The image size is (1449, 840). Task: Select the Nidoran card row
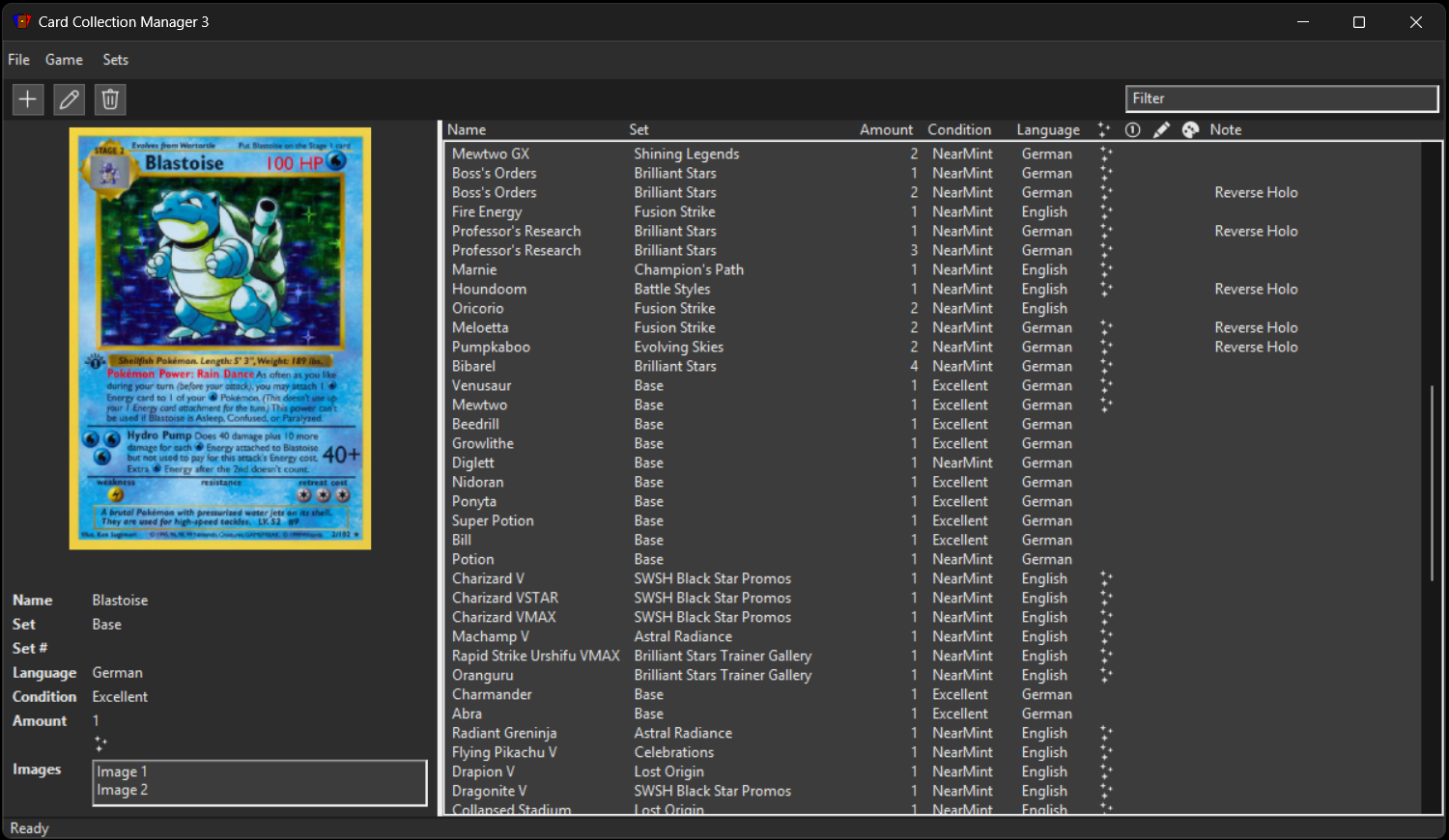click(932, 482)
